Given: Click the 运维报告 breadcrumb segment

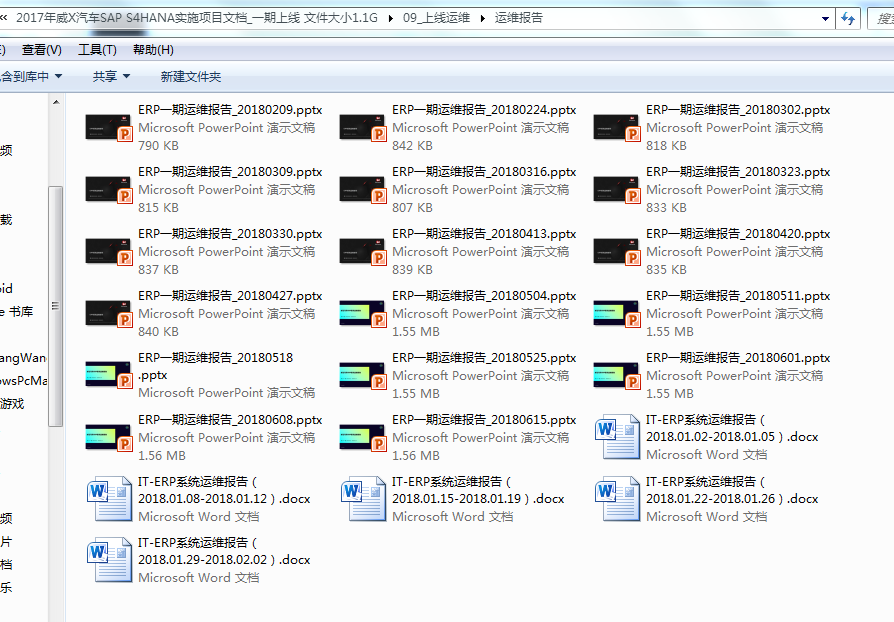Looking at the screenshot, I should click(x=519, y=18).
